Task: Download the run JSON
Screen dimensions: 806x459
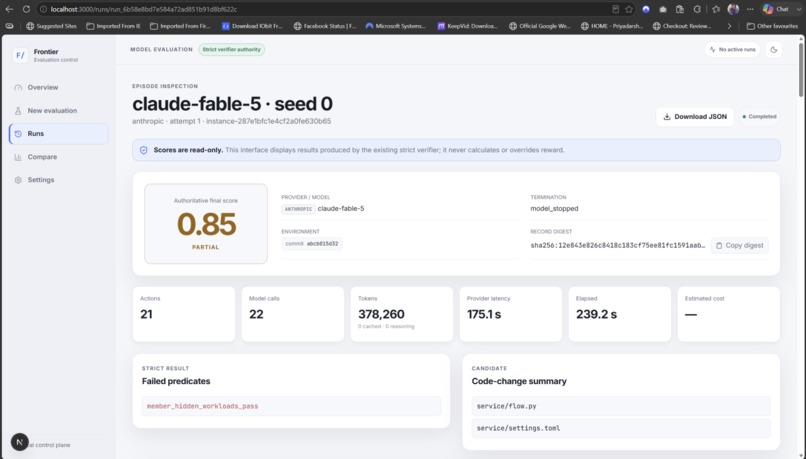Action: (x=694, y=117)
